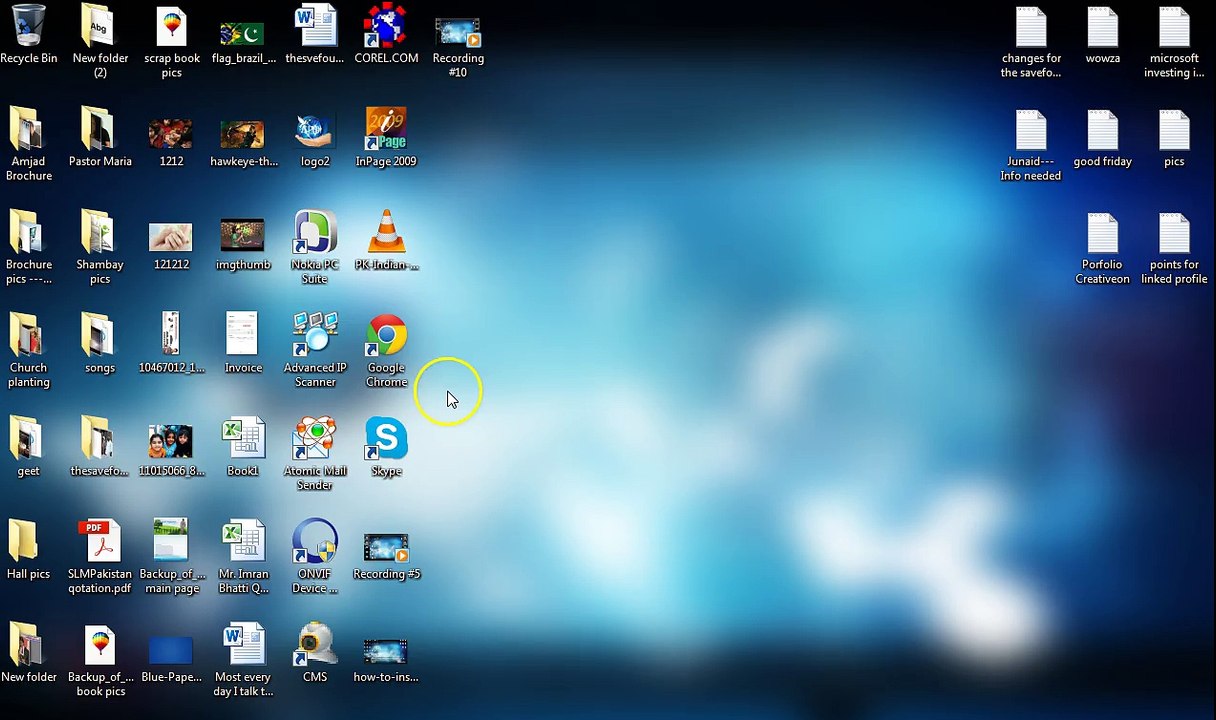Select microsoft investing text file
Screen dimensions: 1216x720
pyautogui.click(x=1174, y=27)
